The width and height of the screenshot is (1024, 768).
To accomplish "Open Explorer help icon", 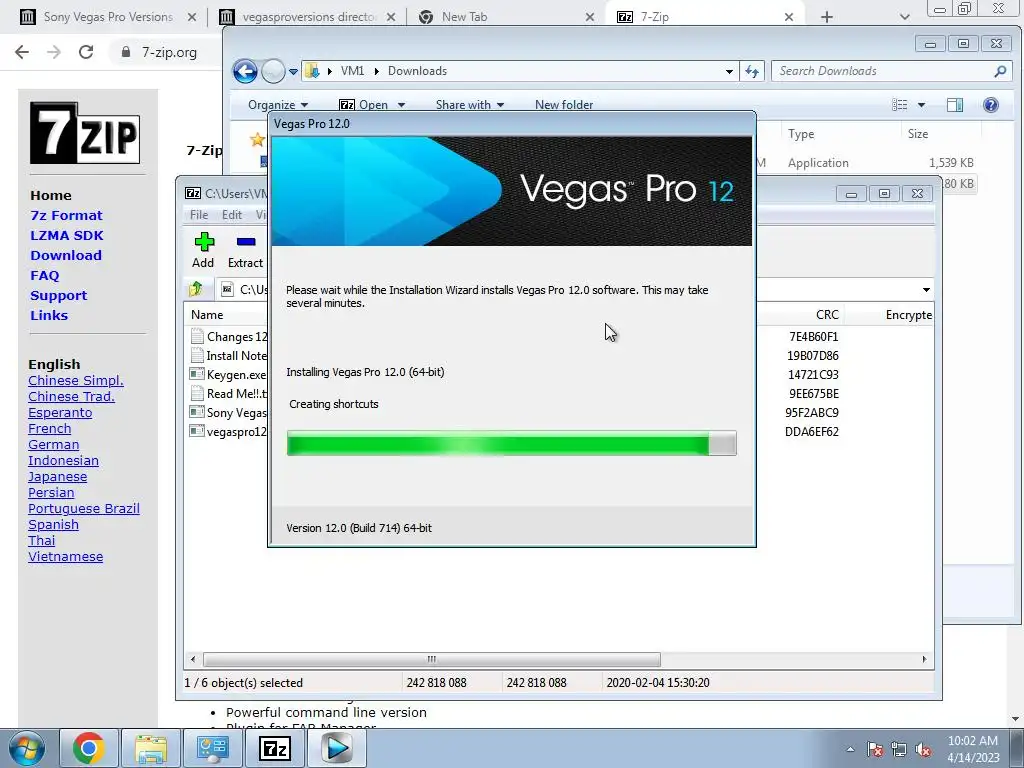I will (x=991, y=104).
